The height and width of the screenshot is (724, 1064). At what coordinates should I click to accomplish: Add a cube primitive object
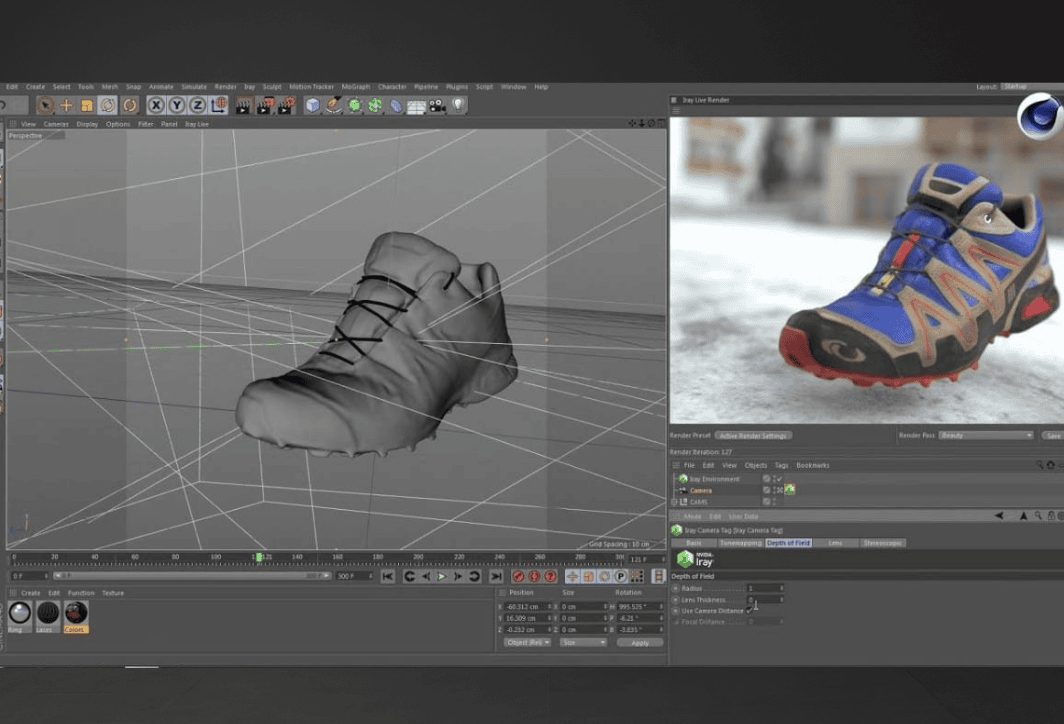313,105
